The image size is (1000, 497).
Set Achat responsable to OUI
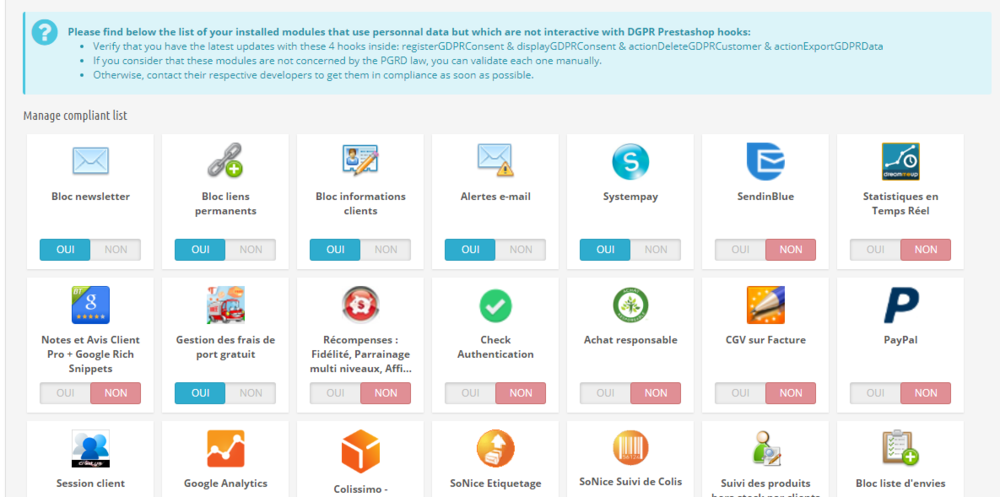(605, 393)
